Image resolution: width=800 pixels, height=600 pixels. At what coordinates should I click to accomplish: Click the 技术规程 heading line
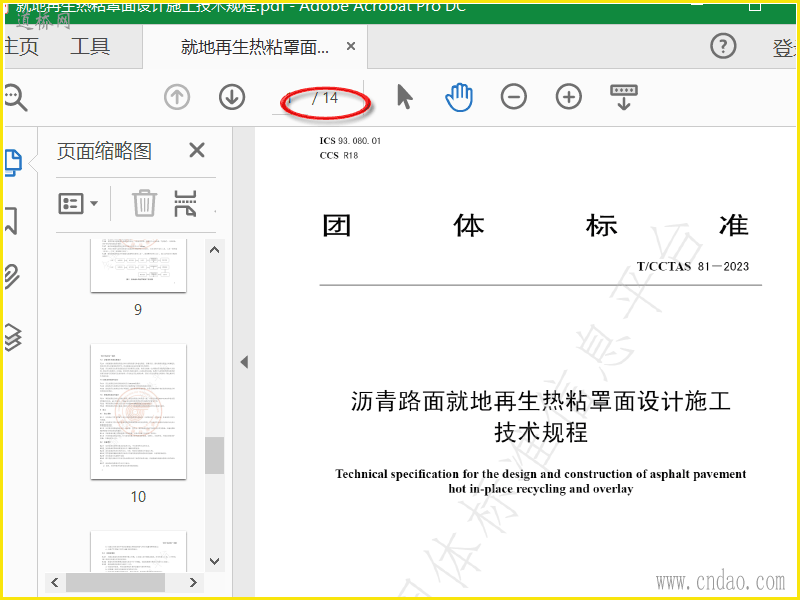[x=541, y=433]
